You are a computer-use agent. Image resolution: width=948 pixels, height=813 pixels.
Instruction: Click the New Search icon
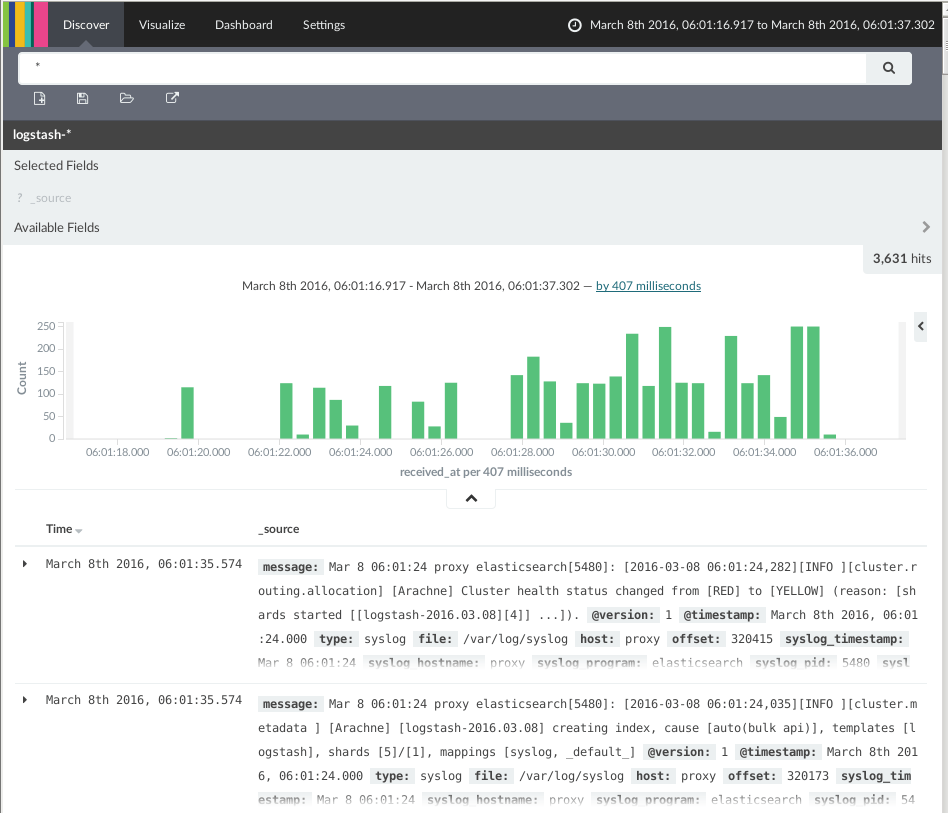pos(40,98)
